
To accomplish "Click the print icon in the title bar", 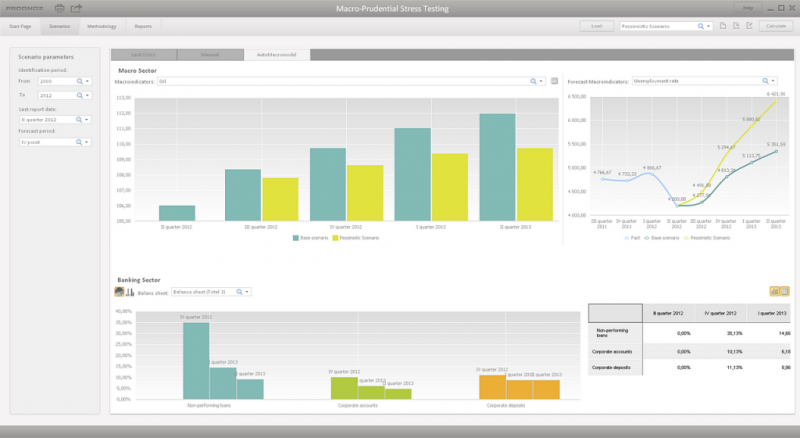I will (x=59, y=9).
